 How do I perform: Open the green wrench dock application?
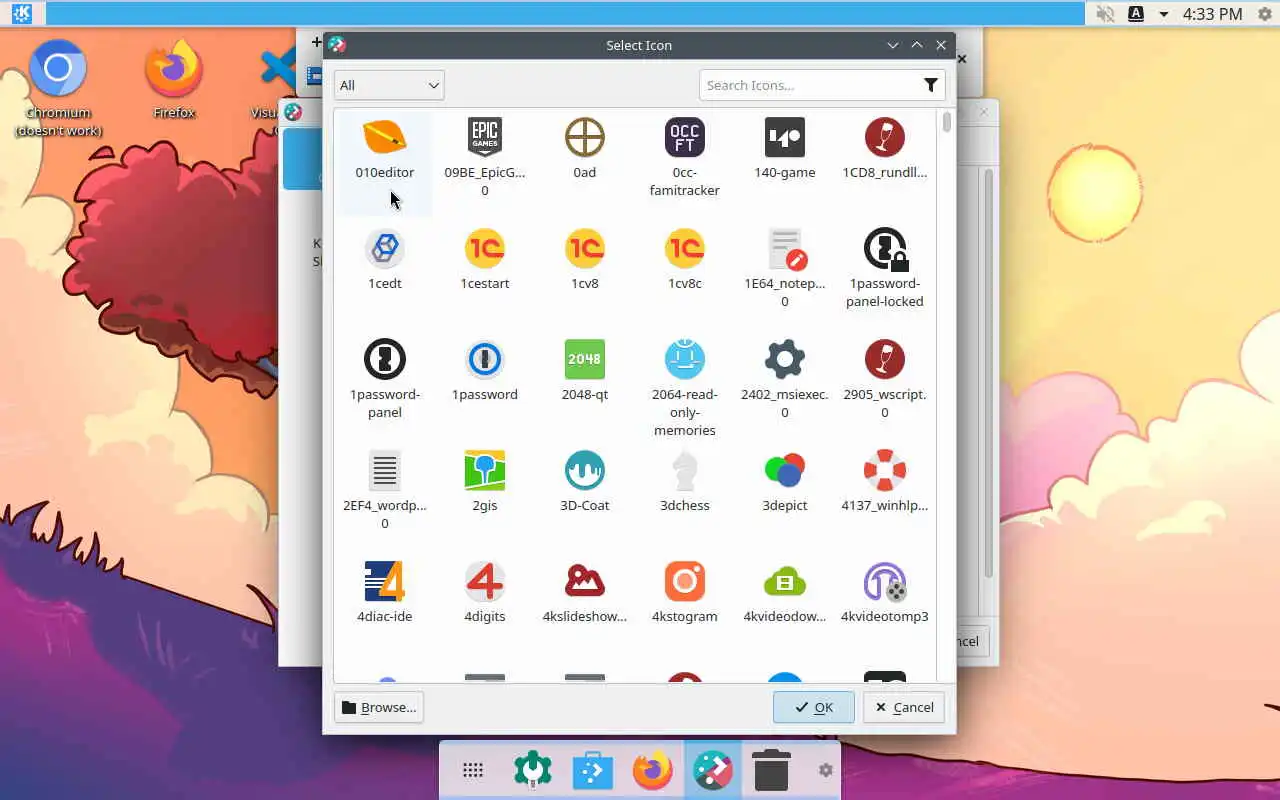coord(533,770)
